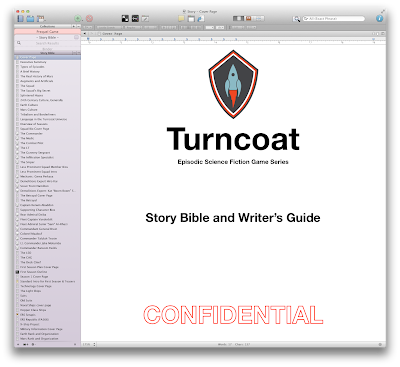Click 'Story Bible and Writer's Guide' heading
The height and width of the screenshot is (367, 400).
click(233, 218)
